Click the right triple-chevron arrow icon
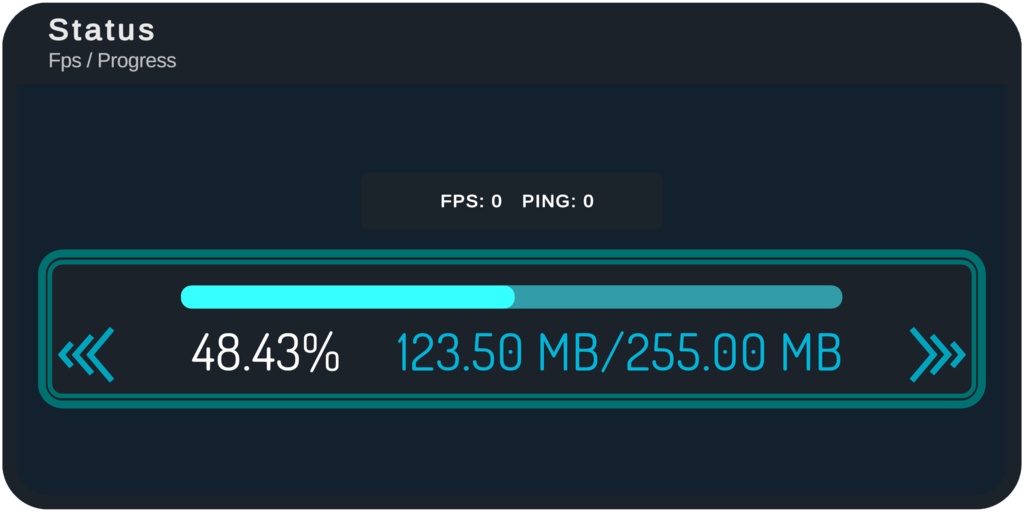The image size is (1024, 512). pos(937,354)
